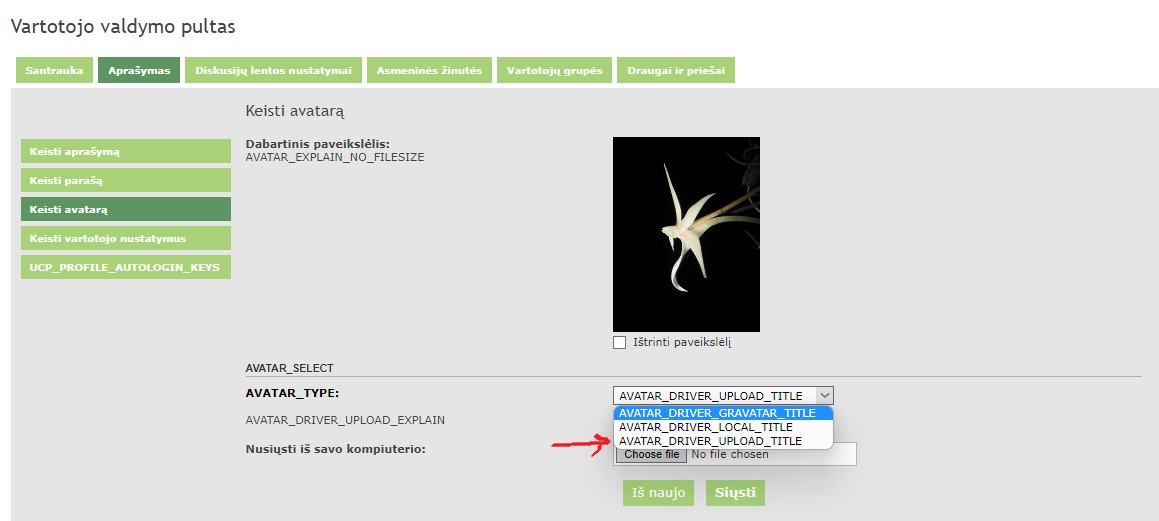The height and width of the screenshot is (521, 1159).
Task: Click the Vartotojo valdymo pultas title
Action: (123, 27)
